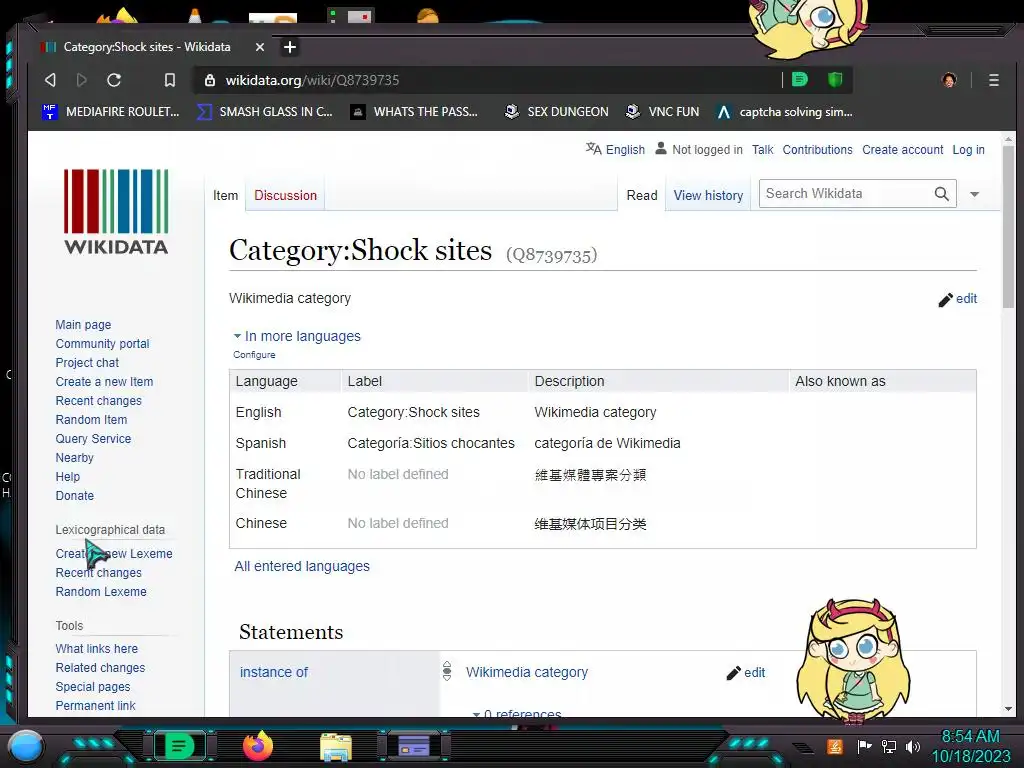The image size is (1024, 768).
Task: Open the Wikimedia category value link
Action: tap(526, 672)
